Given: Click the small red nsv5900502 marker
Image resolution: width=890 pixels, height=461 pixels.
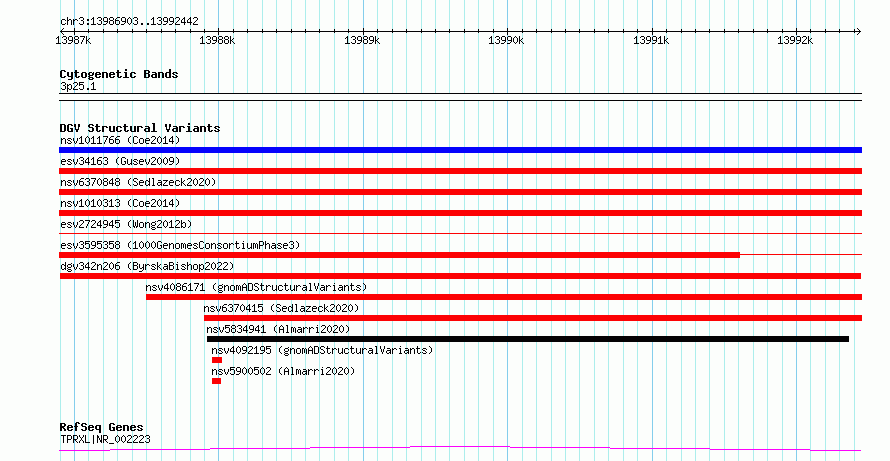Looking at the screenshot, I should tap(216, 381).
